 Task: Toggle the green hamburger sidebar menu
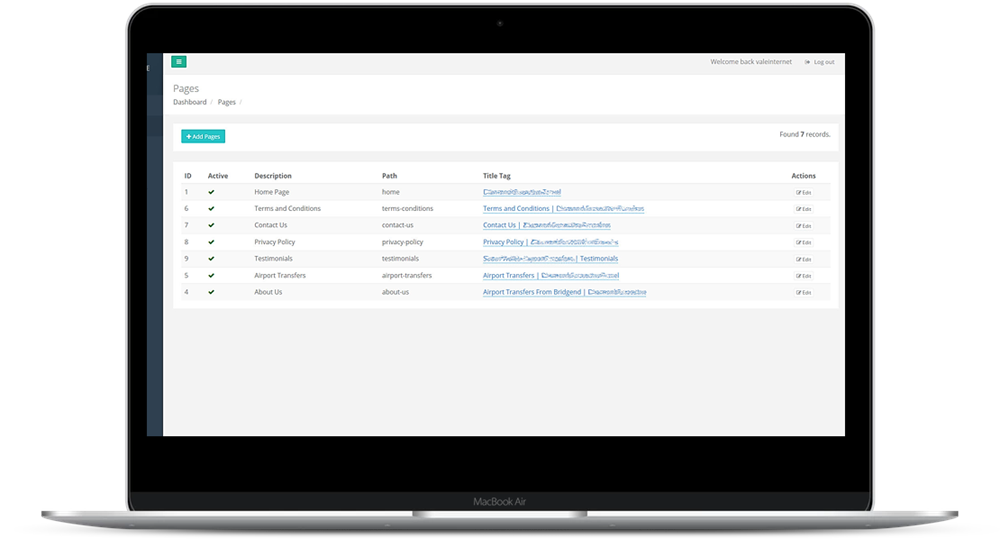click(x=179, y=62)
